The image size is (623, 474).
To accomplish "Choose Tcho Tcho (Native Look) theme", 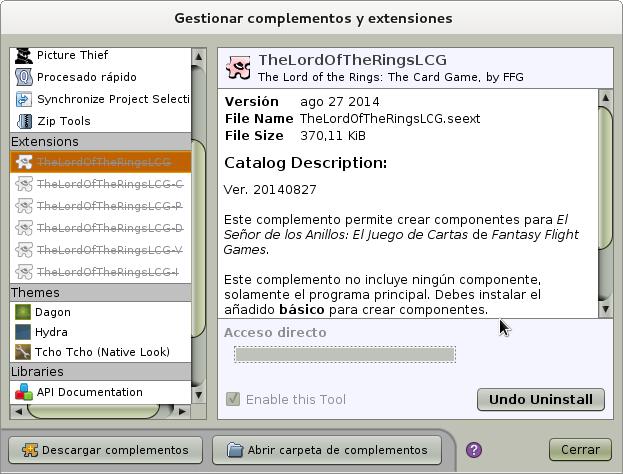I will click(x=101, y=352).
